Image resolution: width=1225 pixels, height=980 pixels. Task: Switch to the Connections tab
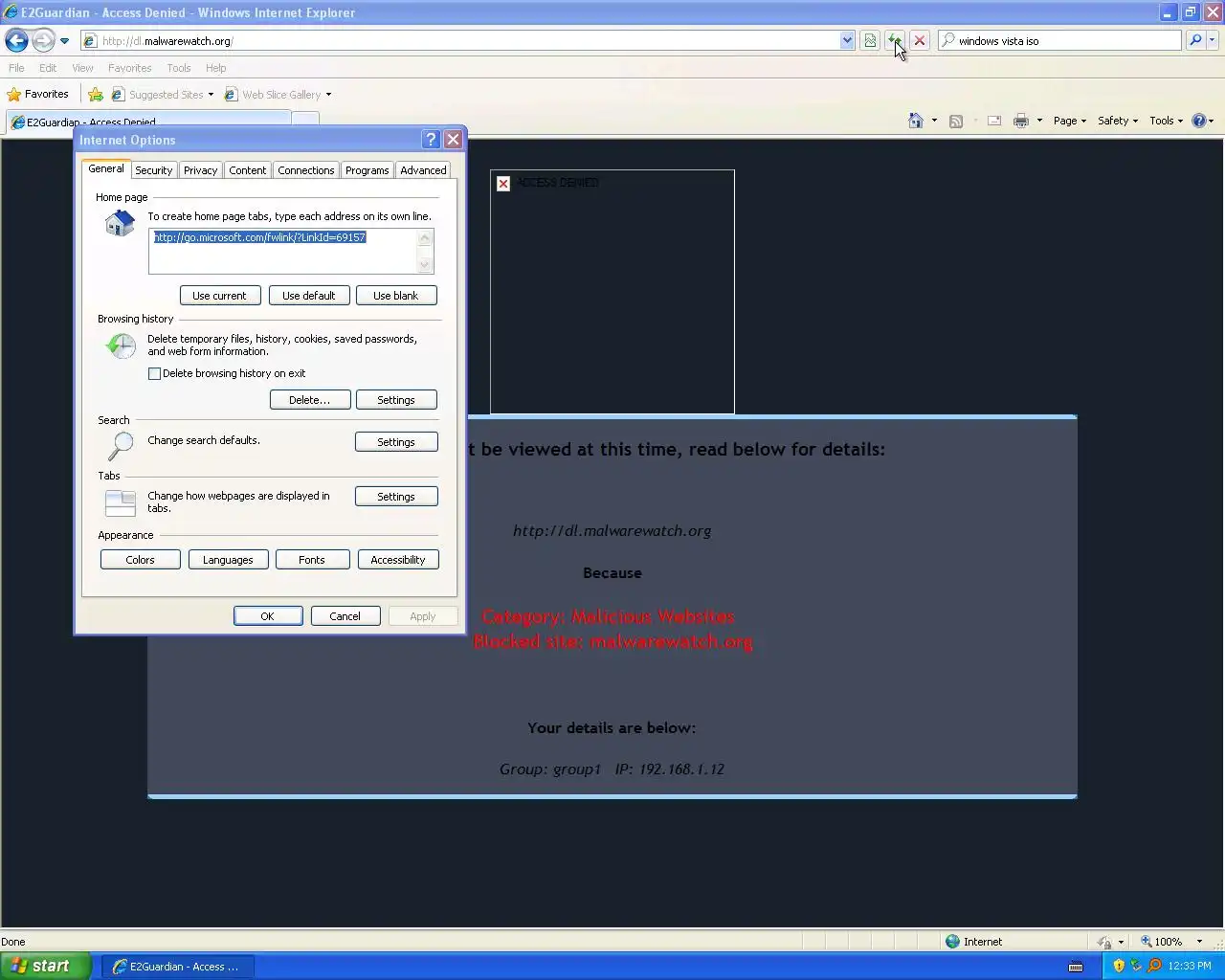pyautogui.click(x=306, y=170)
